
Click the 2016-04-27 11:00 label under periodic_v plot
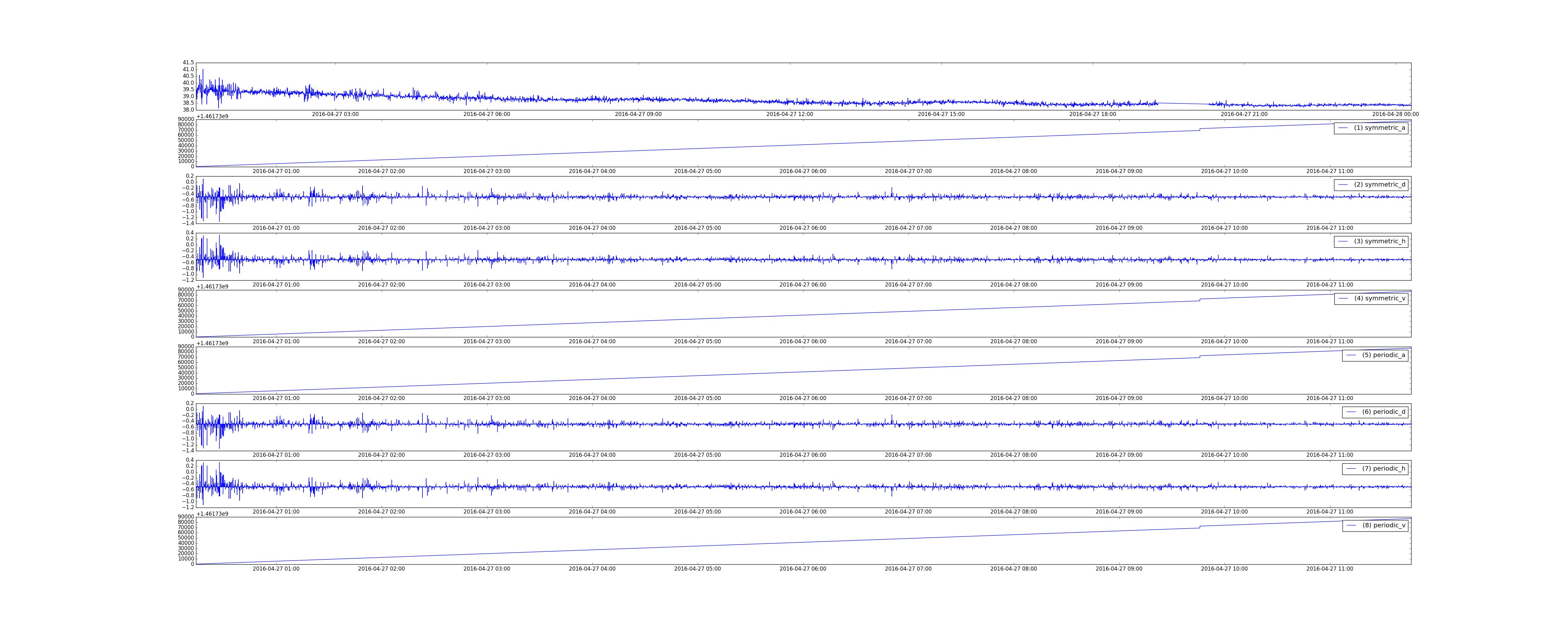point(1329,569)
